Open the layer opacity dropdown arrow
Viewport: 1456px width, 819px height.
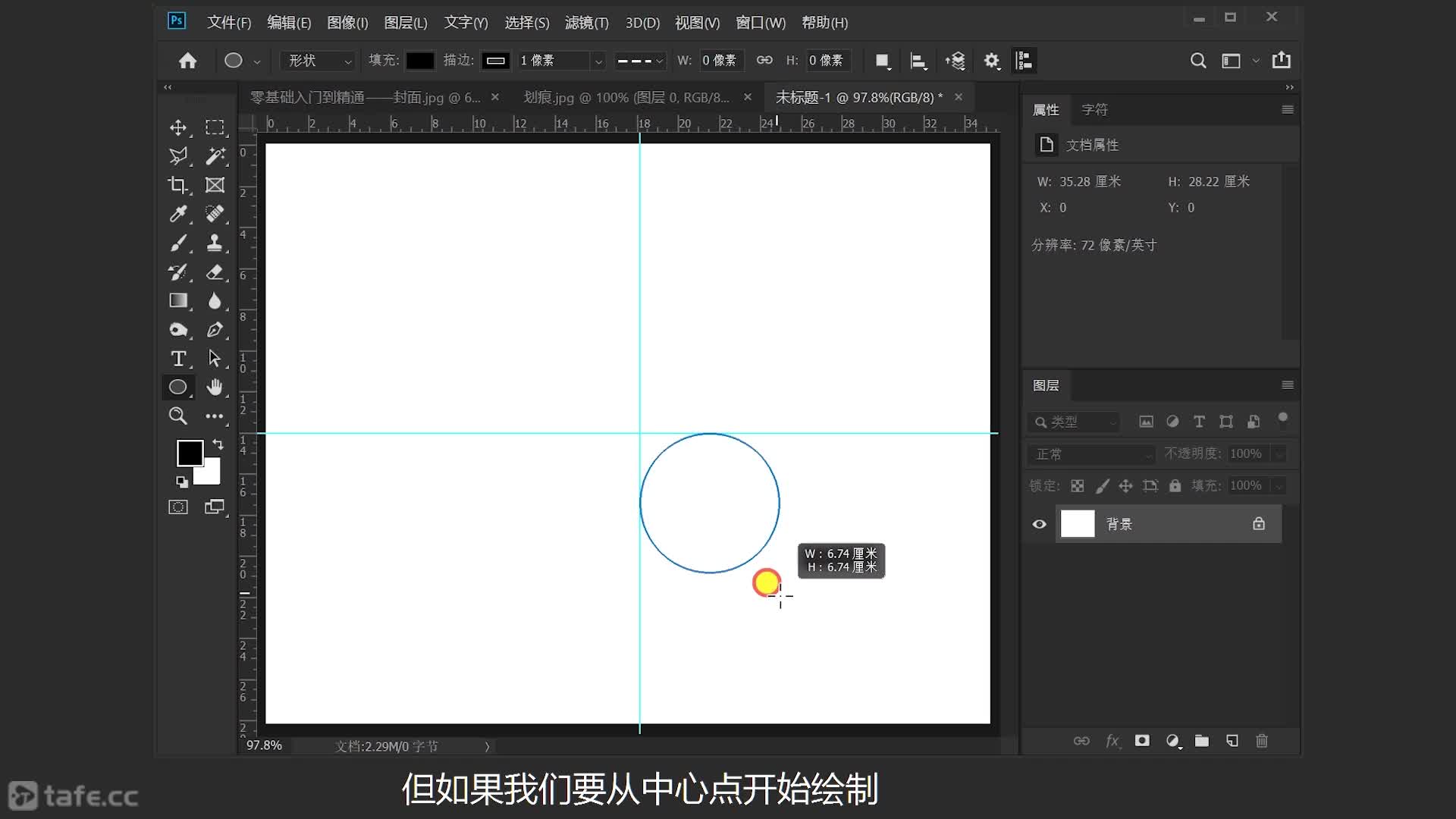(1279, 454)
